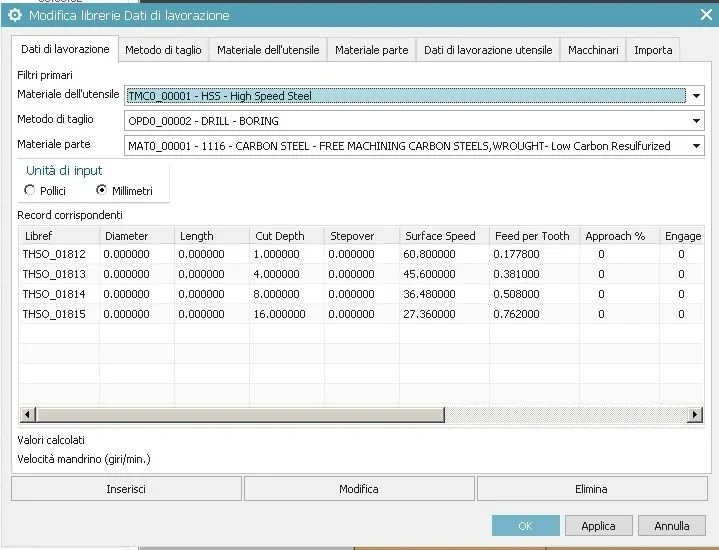Open Dati di lavorazione utensile tab
This screenshot has width=719, height=550.
coord(488,50)
